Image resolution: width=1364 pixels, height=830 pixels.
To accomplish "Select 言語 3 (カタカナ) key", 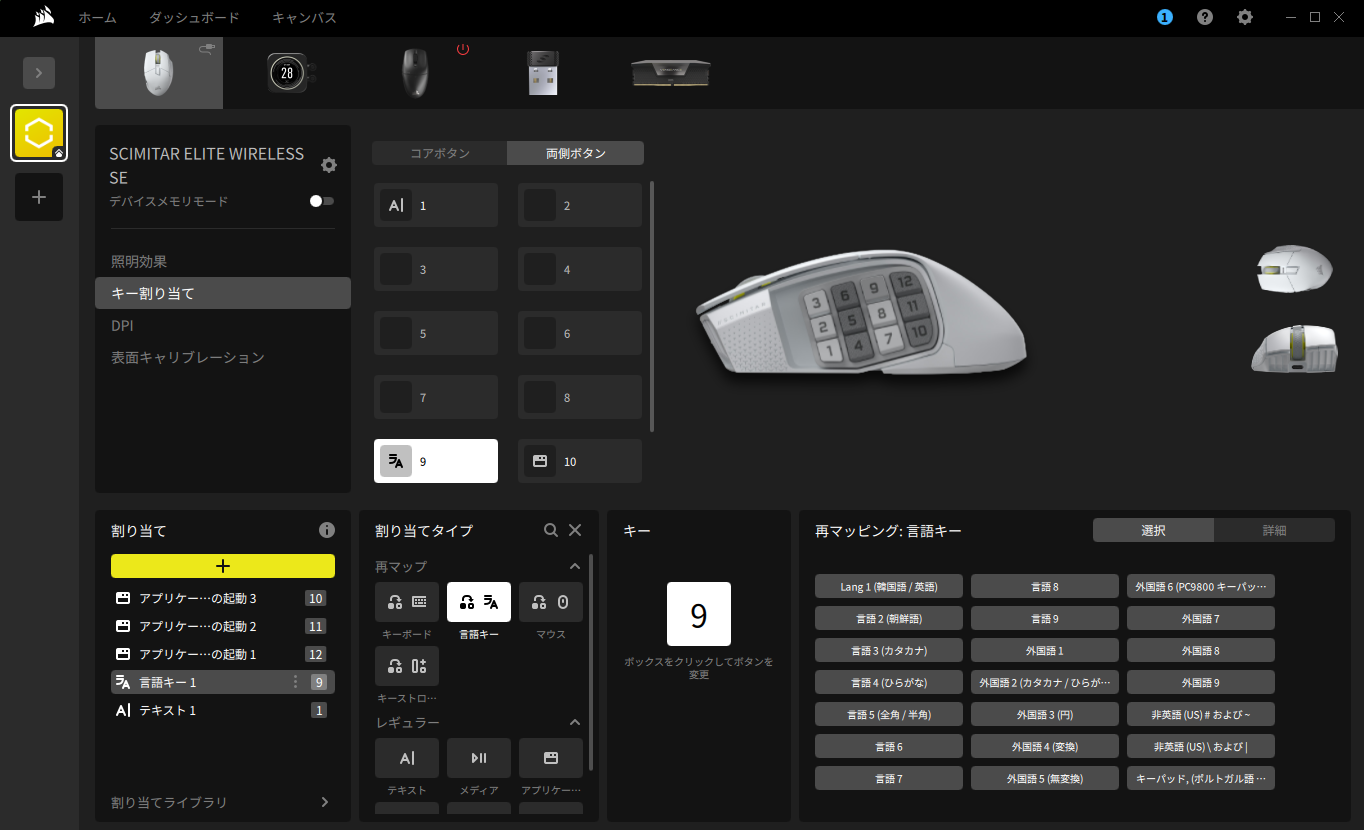I will (x=889, y=650).
